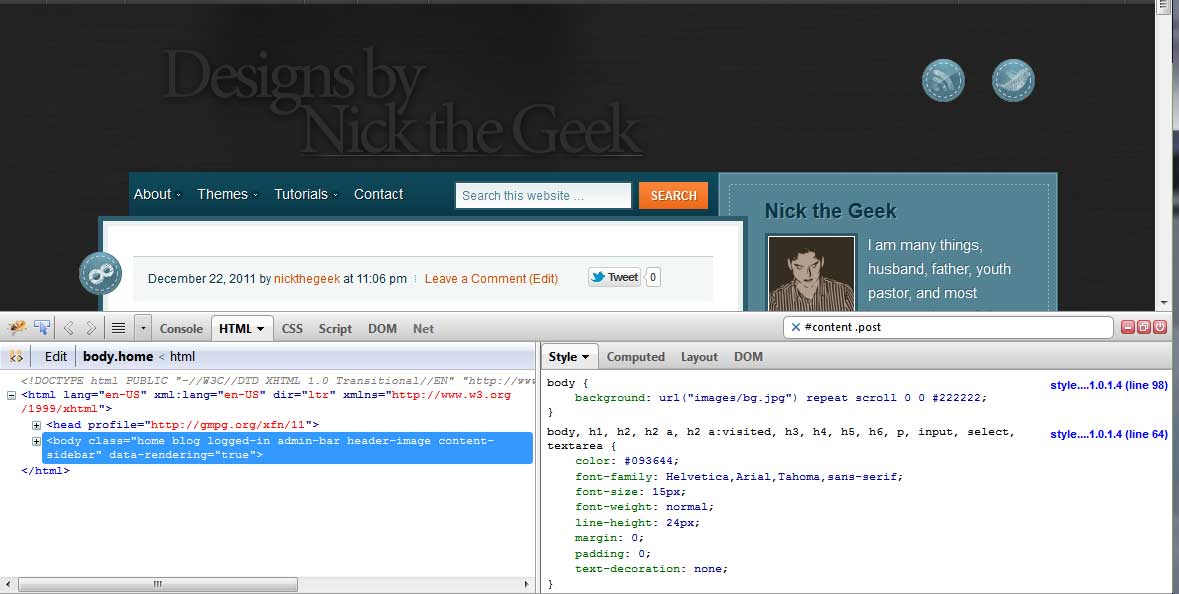Screen dimensions: 1179x594
Task: Click the RSS feed badge icon
Action: point(942,81)
